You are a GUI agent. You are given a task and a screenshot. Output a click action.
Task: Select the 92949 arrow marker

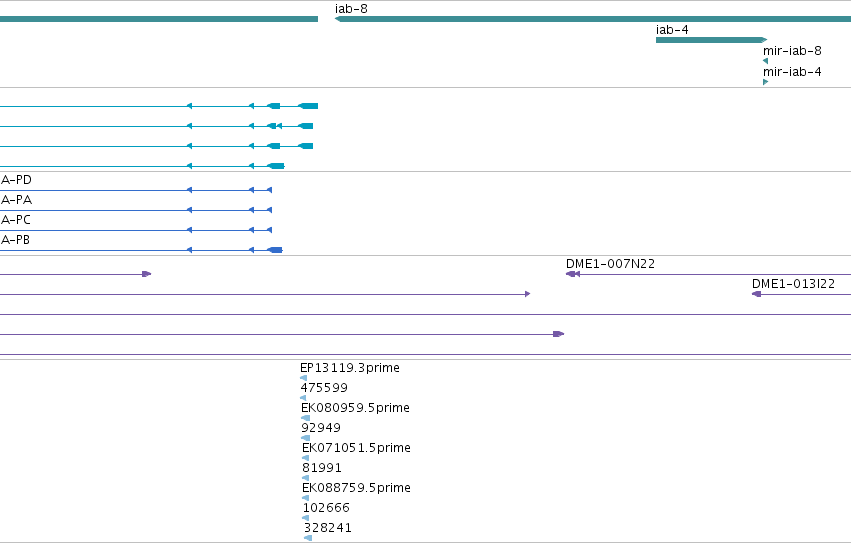click(305, 438)
